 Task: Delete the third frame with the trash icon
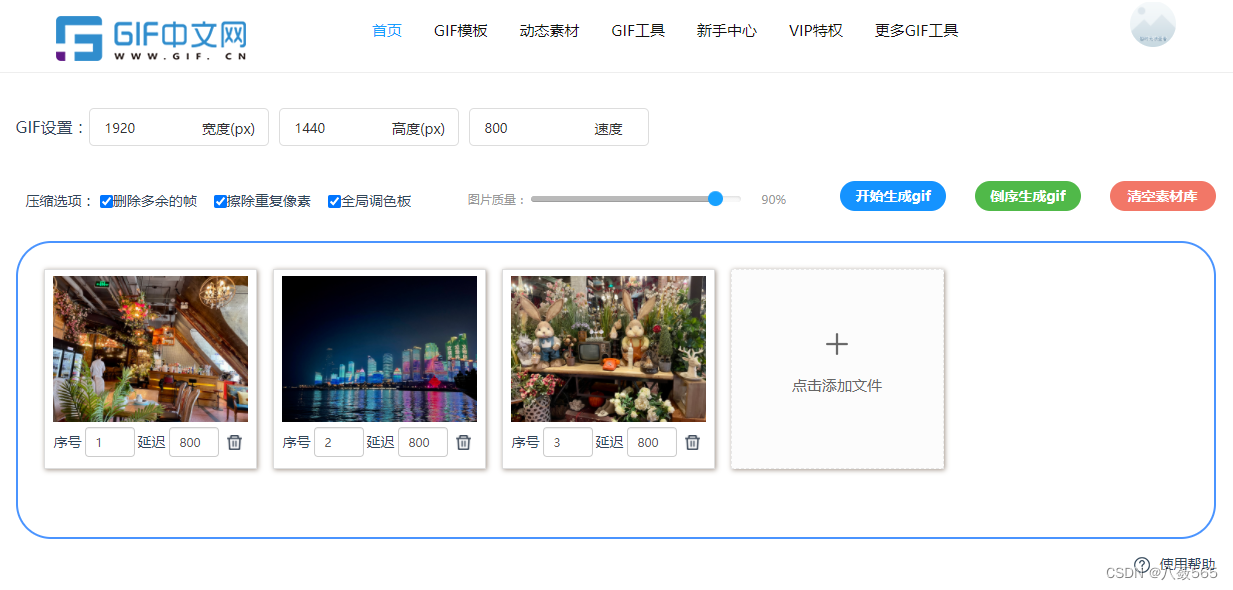pos(692,441)
